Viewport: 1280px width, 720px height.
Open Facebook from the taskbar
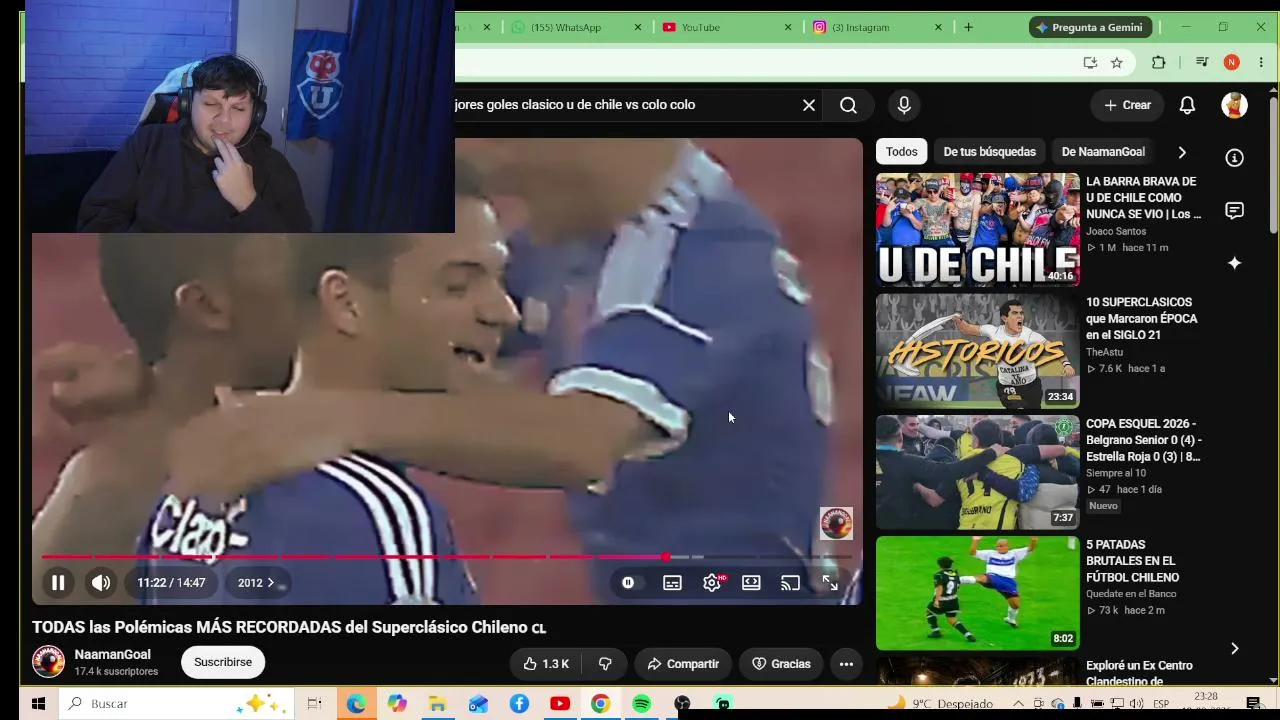coord(519,704)
